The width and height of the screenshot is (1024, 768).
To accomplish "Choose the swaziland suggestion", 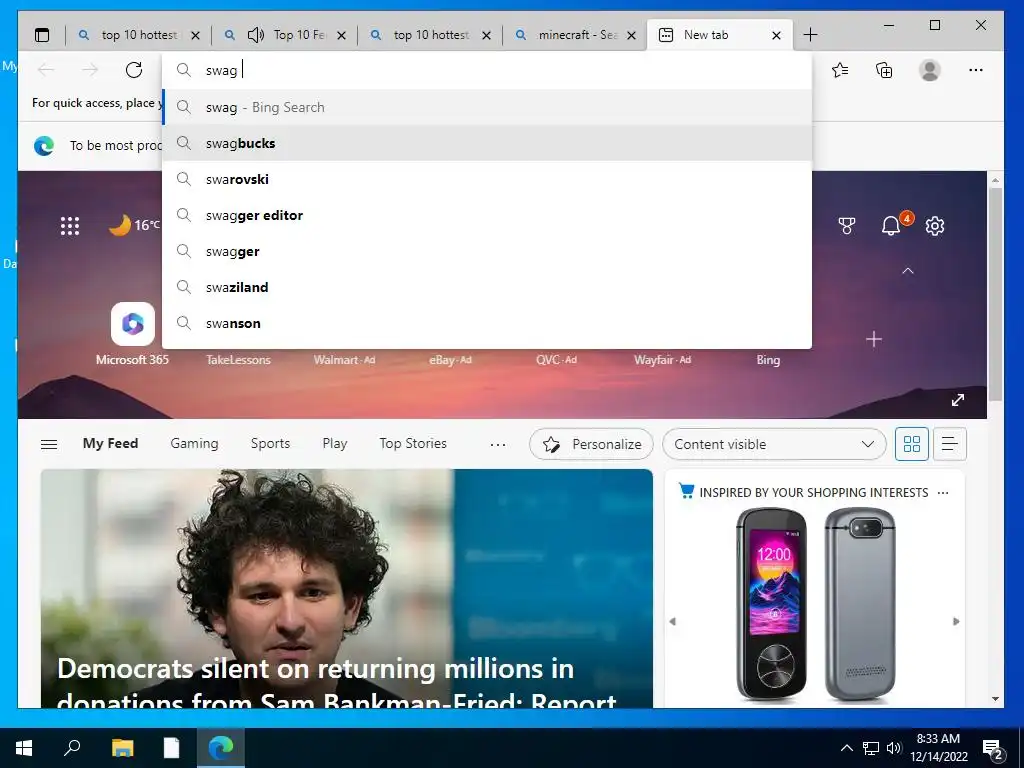I will (x=487, y=287).
